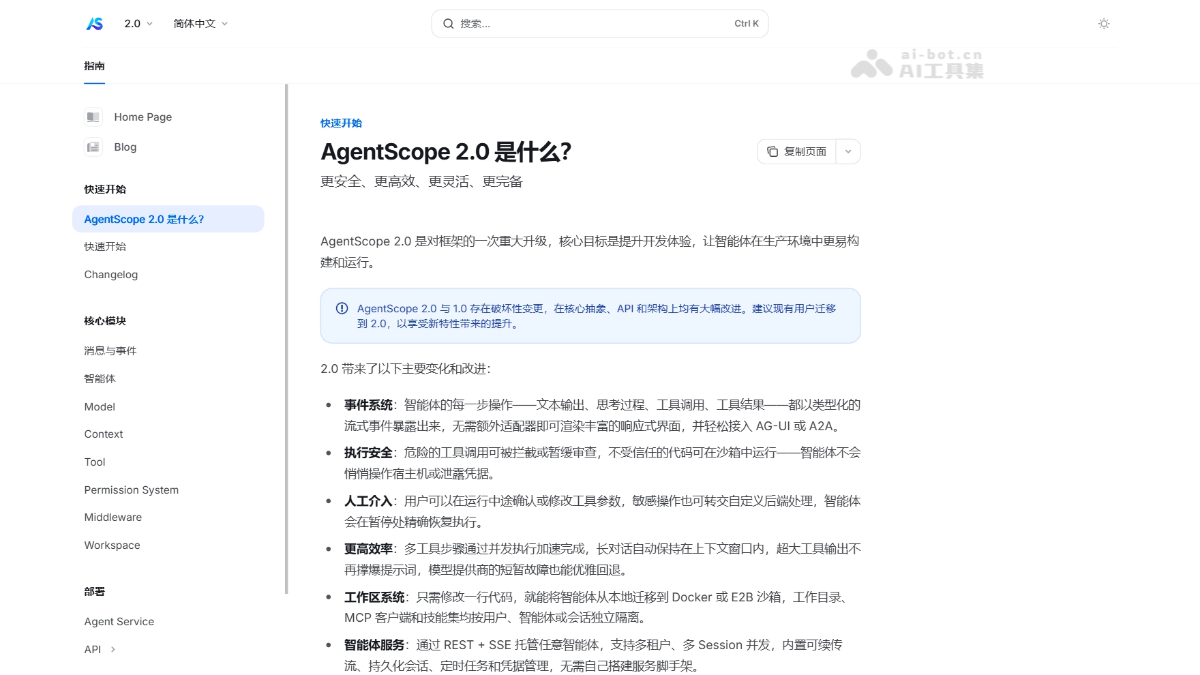Open 快速开始 sidebar page link
Image resolution: width=1200 pixels, height=675 pixels.
coord(105,247)
